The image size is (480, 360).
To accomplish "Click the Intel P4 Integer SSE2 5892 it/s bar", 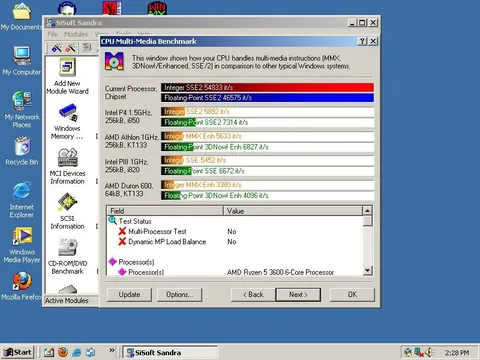I will (267, 112).
